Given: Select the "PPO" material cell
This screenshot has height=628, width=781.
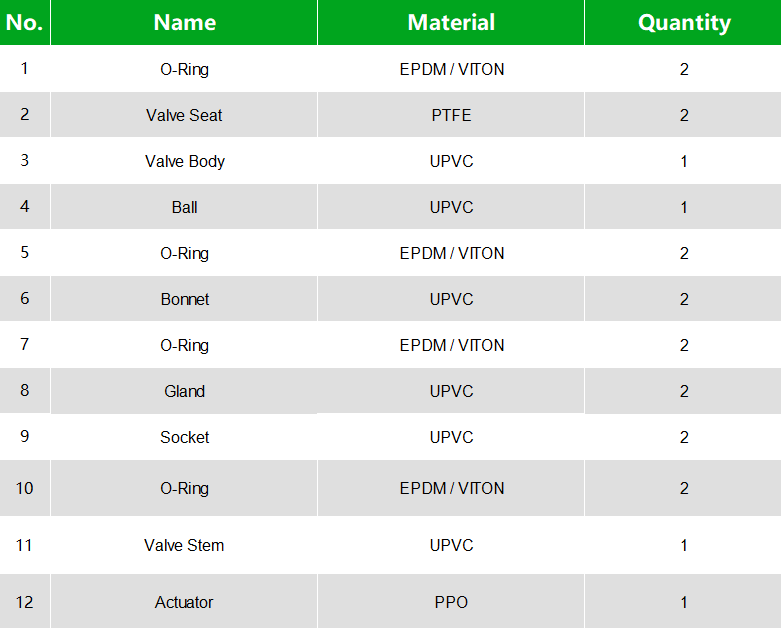Looking at the screenshot, I should coord(451,602).
